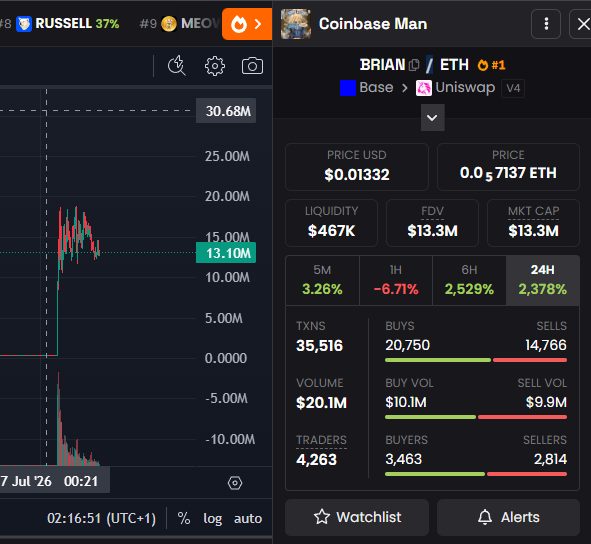Click the blue Base chain icon
Image resolution: width=591 pixels, height=544 pixels.
point(348,88)
